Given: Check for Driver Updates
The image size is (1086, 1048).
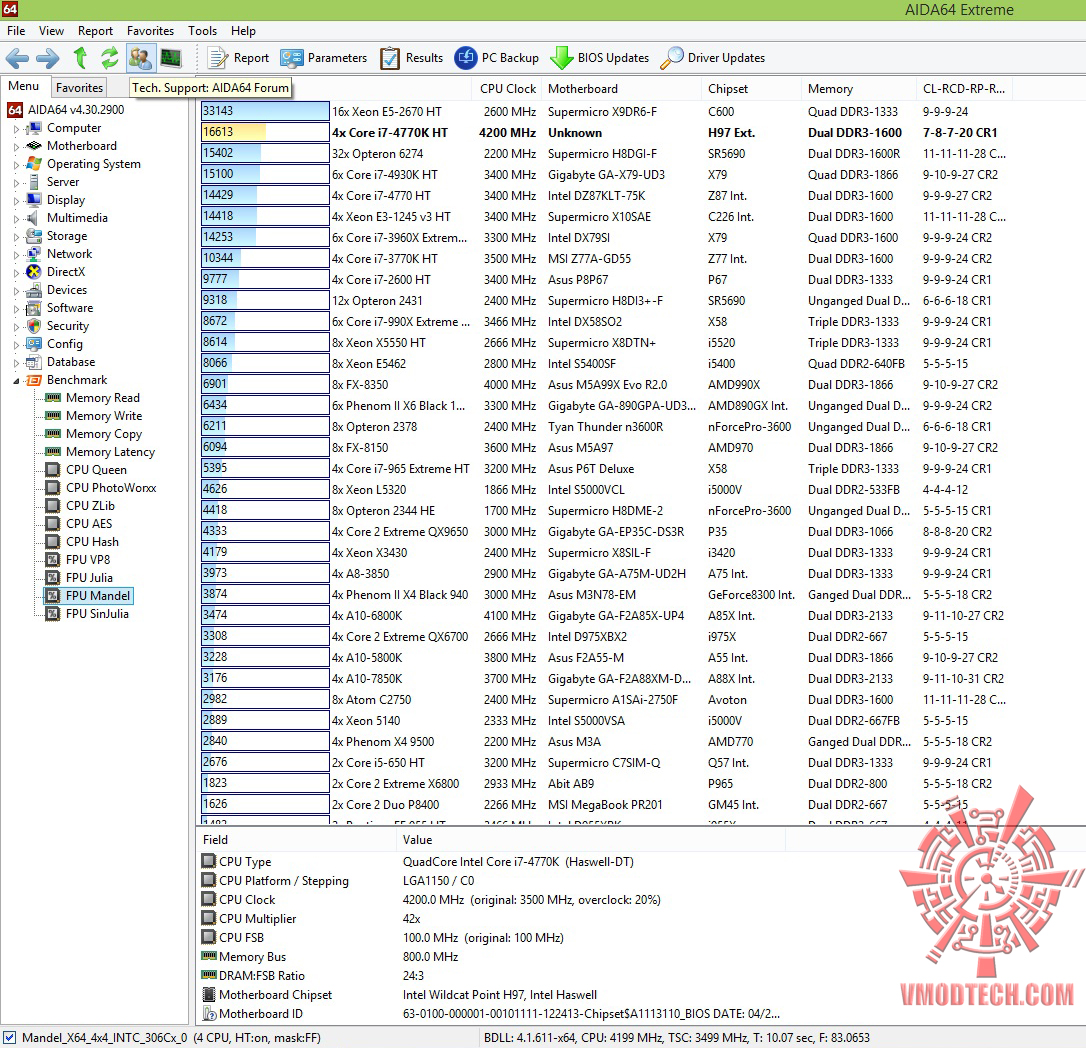Looking at the screenshot, I should tap(713, 58).
